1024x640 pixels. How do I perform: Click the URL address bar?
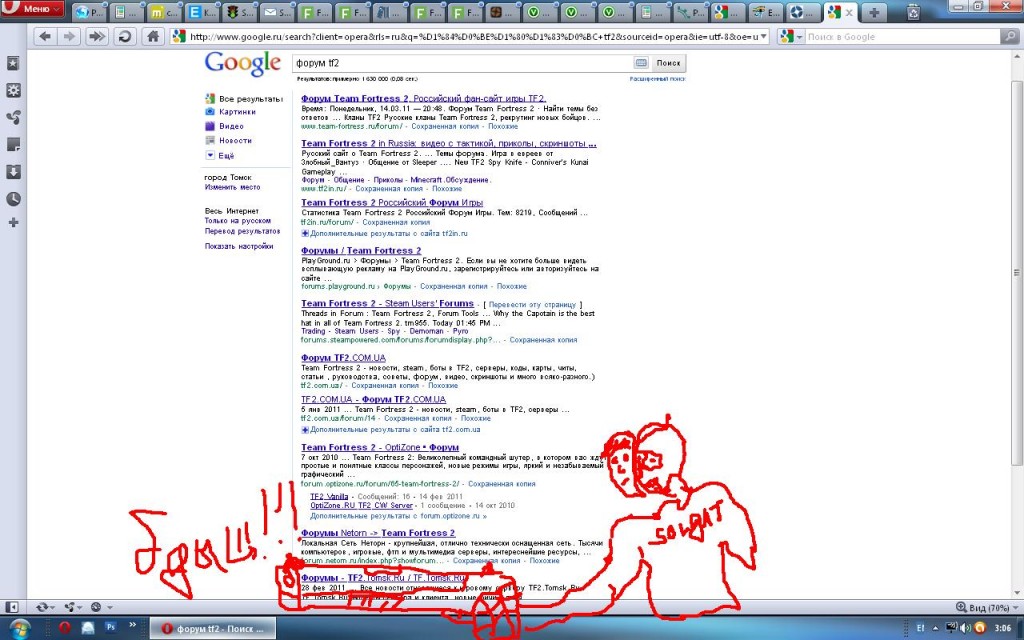tap(469, 37)
